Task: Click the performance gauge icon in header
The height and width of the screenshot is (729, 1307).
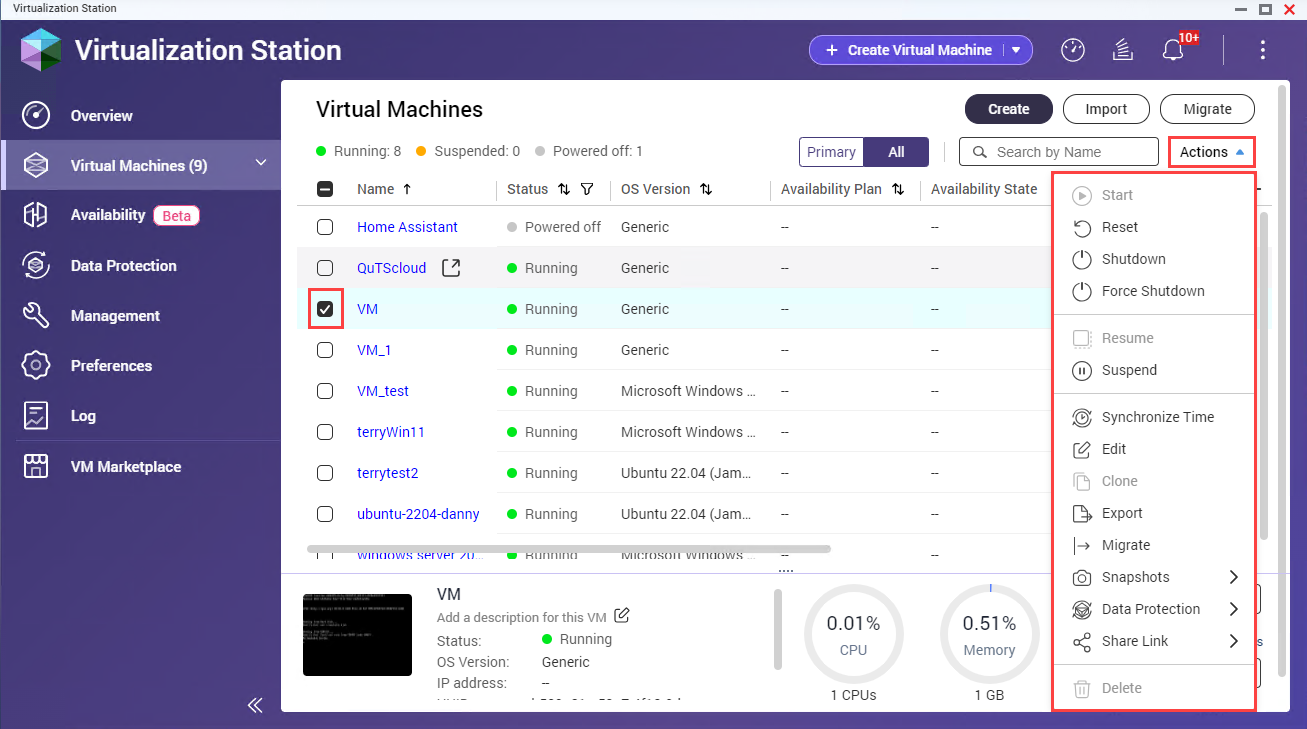Action: coord(1073,50)
